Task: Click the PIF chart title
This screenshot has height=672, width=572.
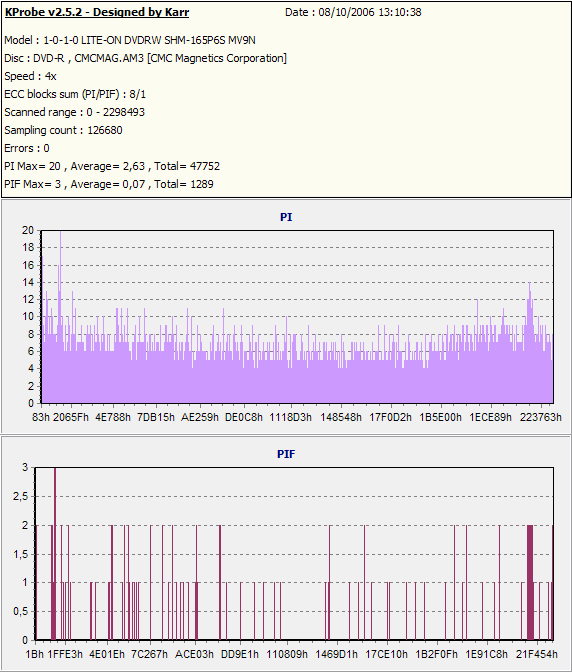Action: 286,454
